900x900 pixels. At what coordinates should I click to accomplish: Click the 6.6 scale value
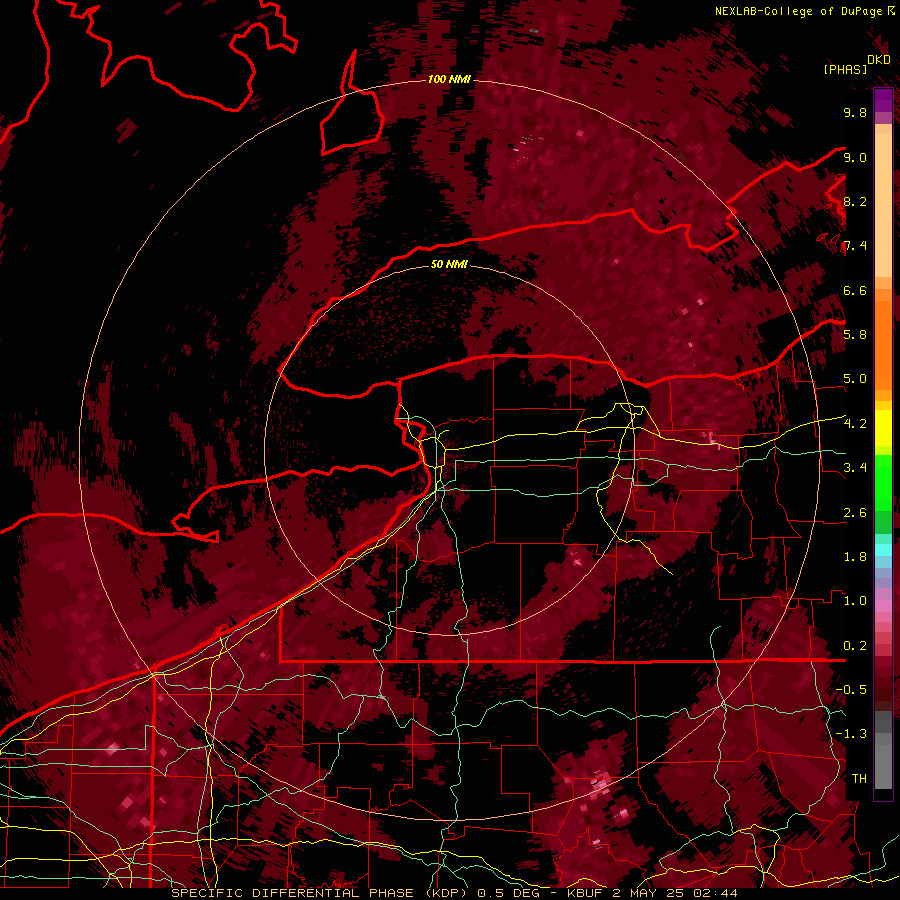[x=855, y=290]
